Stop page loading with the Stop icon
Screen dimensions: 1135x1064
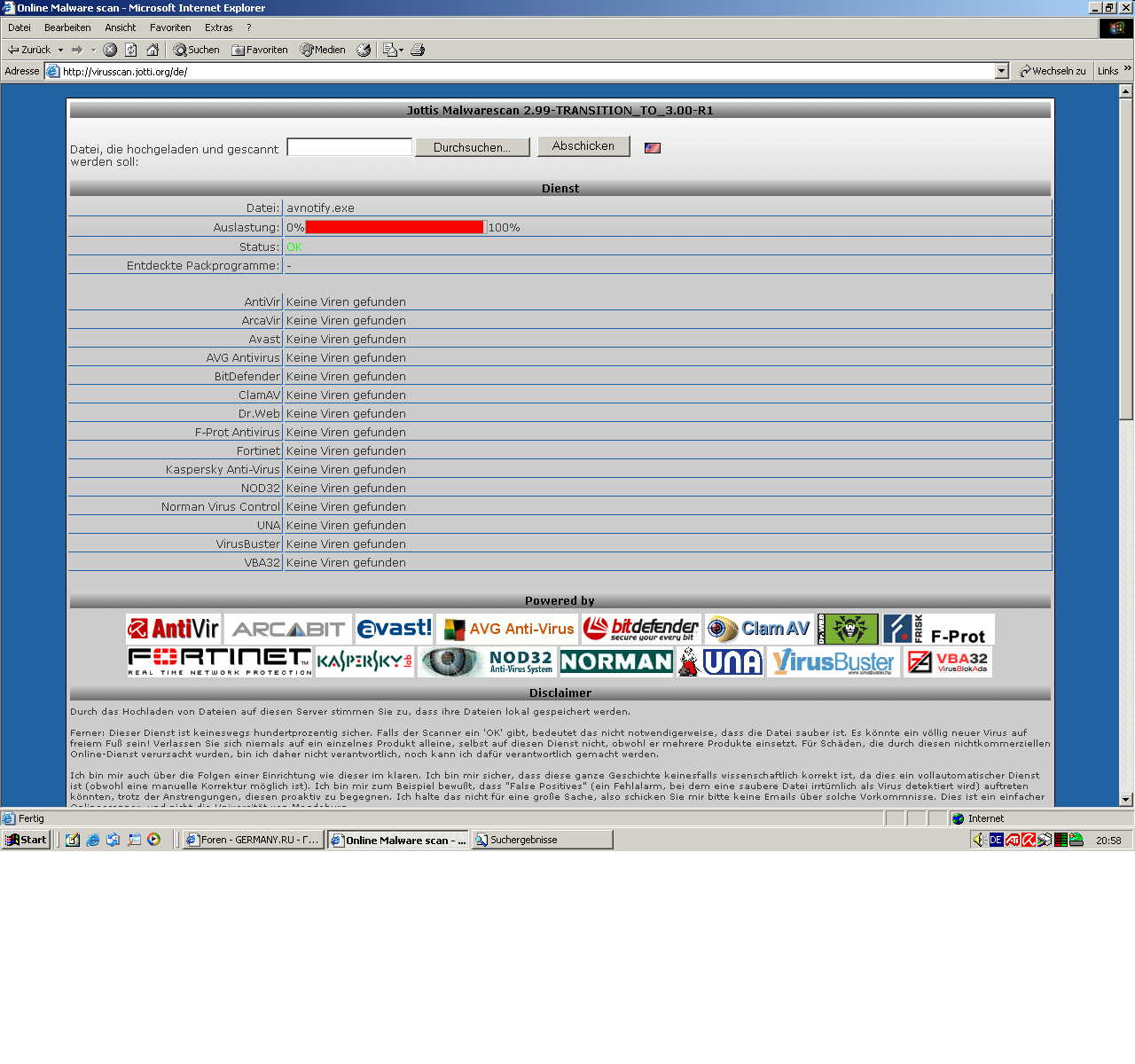click(x=110, y=50)
